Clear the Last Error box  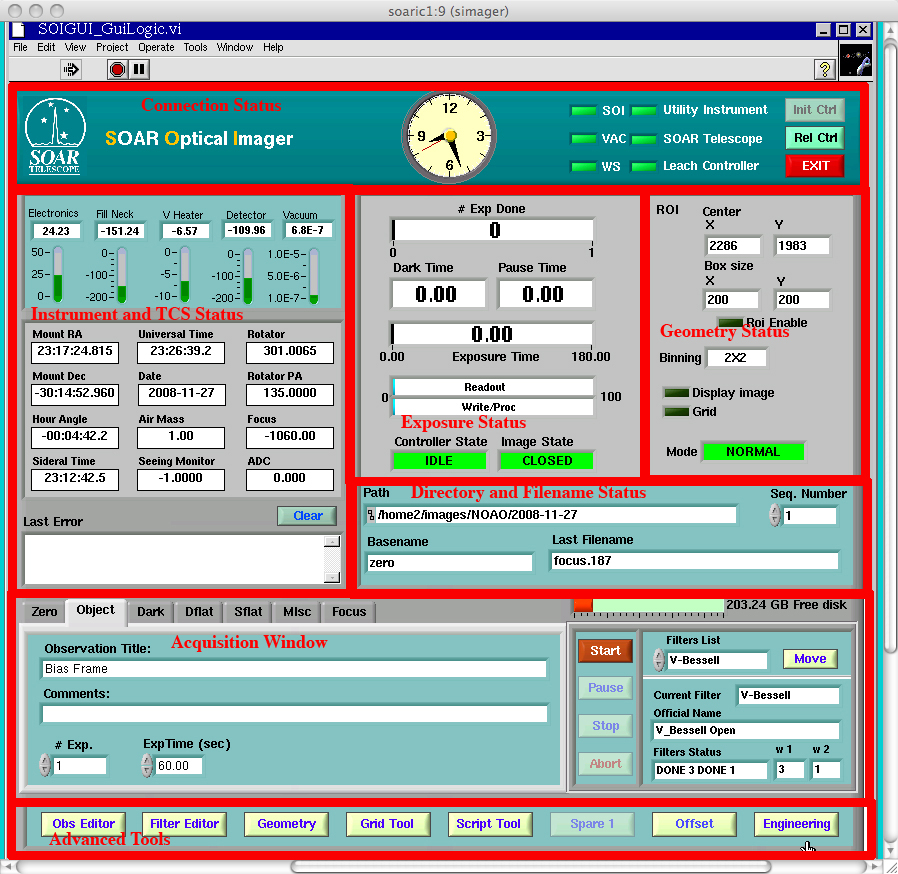click(308, 516)
